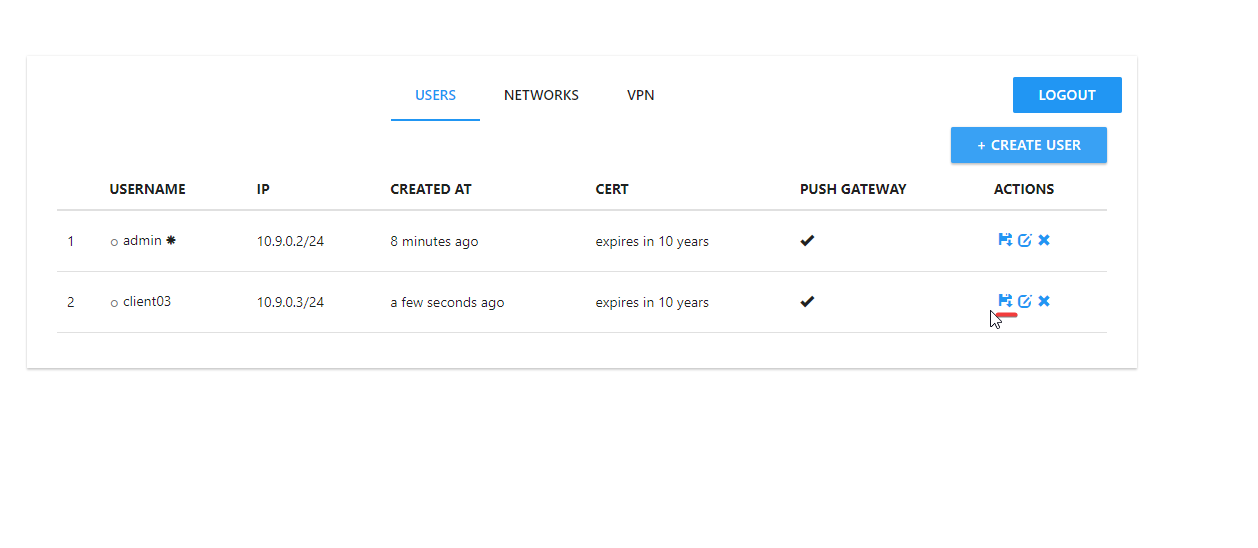1258x548 pixels.
Task: Edit the client03 user
Action: [1025, 301]
